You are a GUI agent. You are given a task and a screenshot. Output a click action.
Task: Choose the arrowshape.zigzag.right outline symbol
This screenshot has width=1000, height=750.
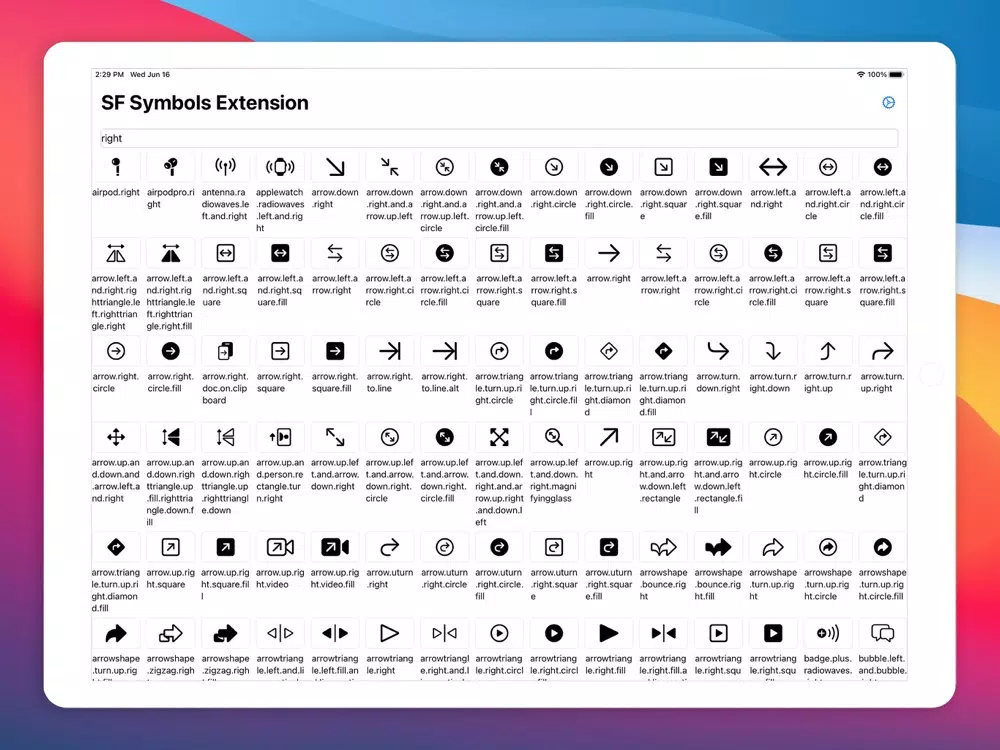[170, 633]
